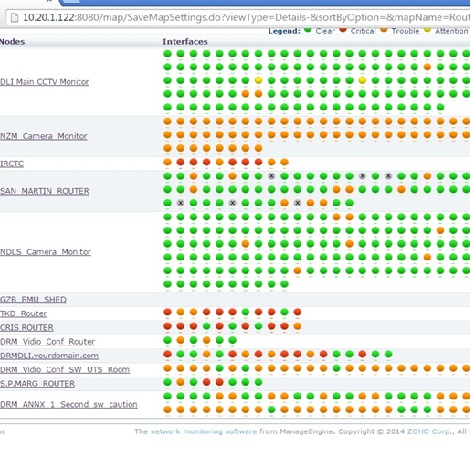Select first green interface of DRM_Vidio_Conf_SW_UTS_Room
The width and height of the screenshot is (470, 470).
click(219, 368)
